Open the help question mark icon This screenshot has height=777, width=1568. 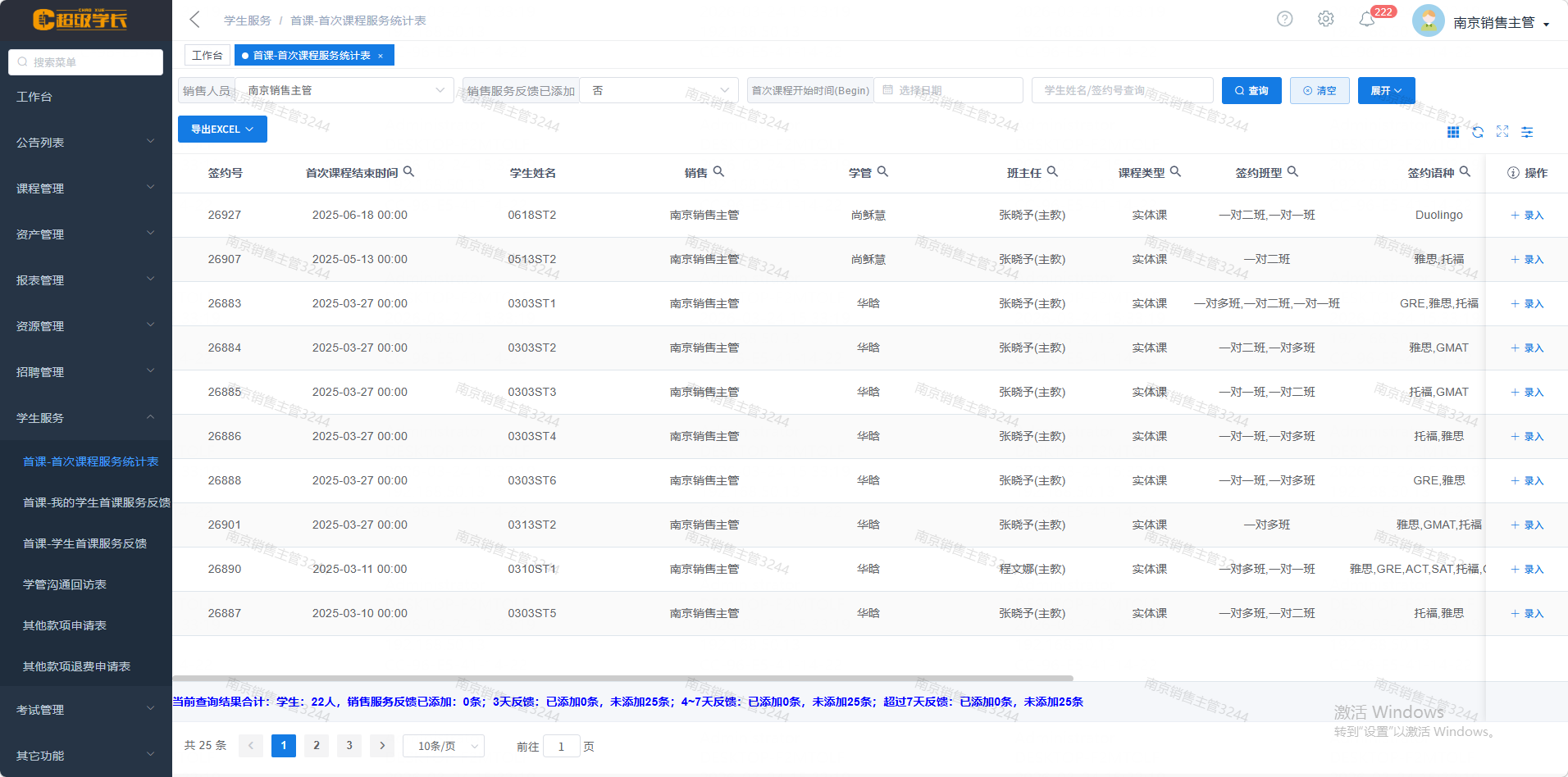[x=1284, y=19]
